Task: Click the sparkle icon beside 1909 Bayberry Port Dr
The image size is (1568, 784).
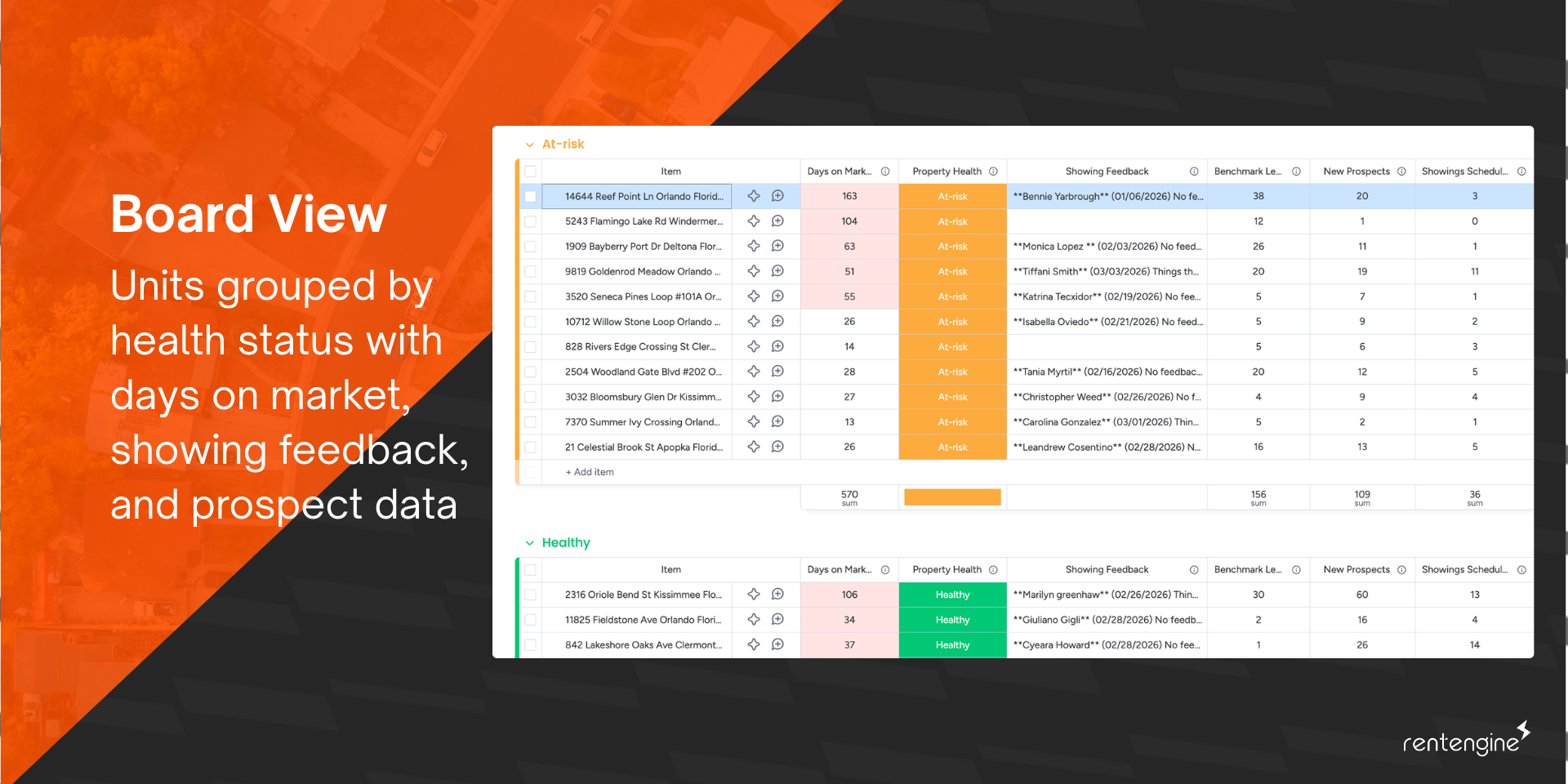Action: (753, 246)
